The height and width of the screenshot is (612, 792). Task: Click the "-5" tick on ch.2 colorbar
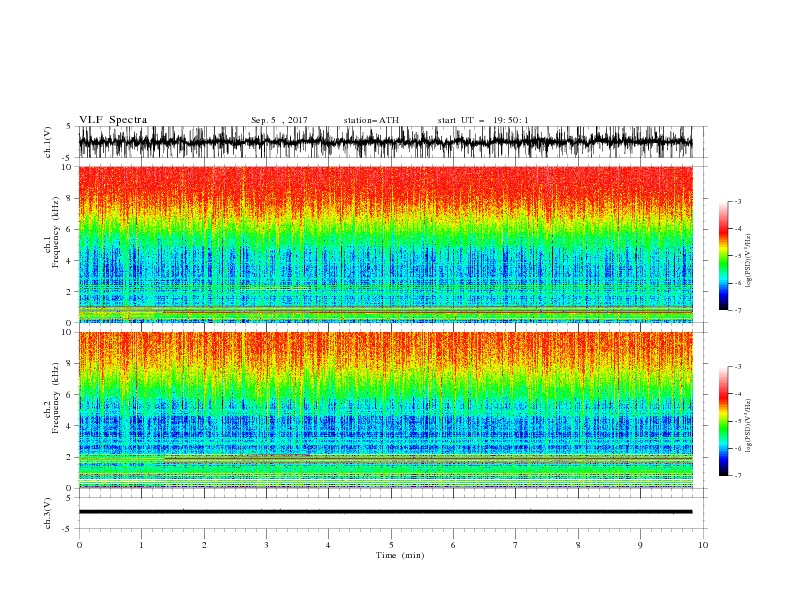click(737, 421)
